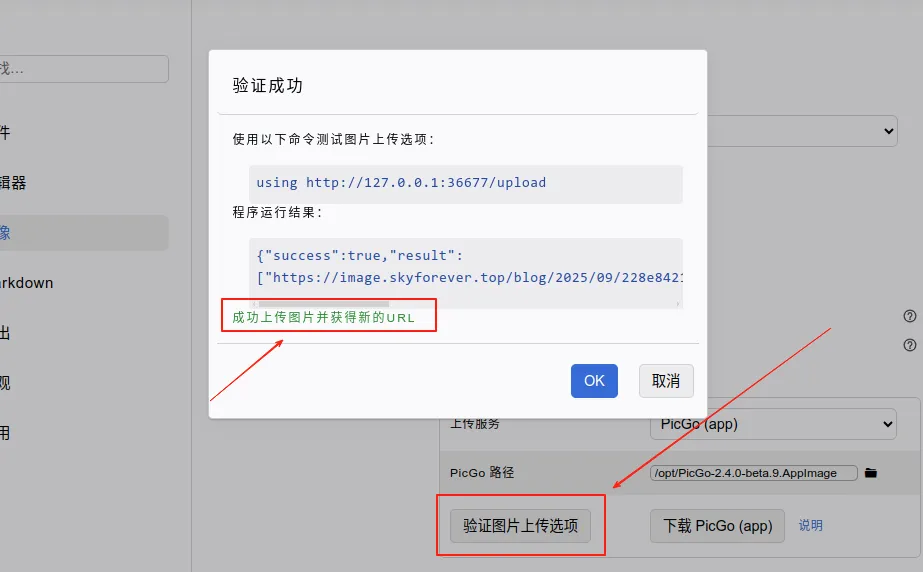Click the folder icon beside PicGo path

(x=871, y=473)
